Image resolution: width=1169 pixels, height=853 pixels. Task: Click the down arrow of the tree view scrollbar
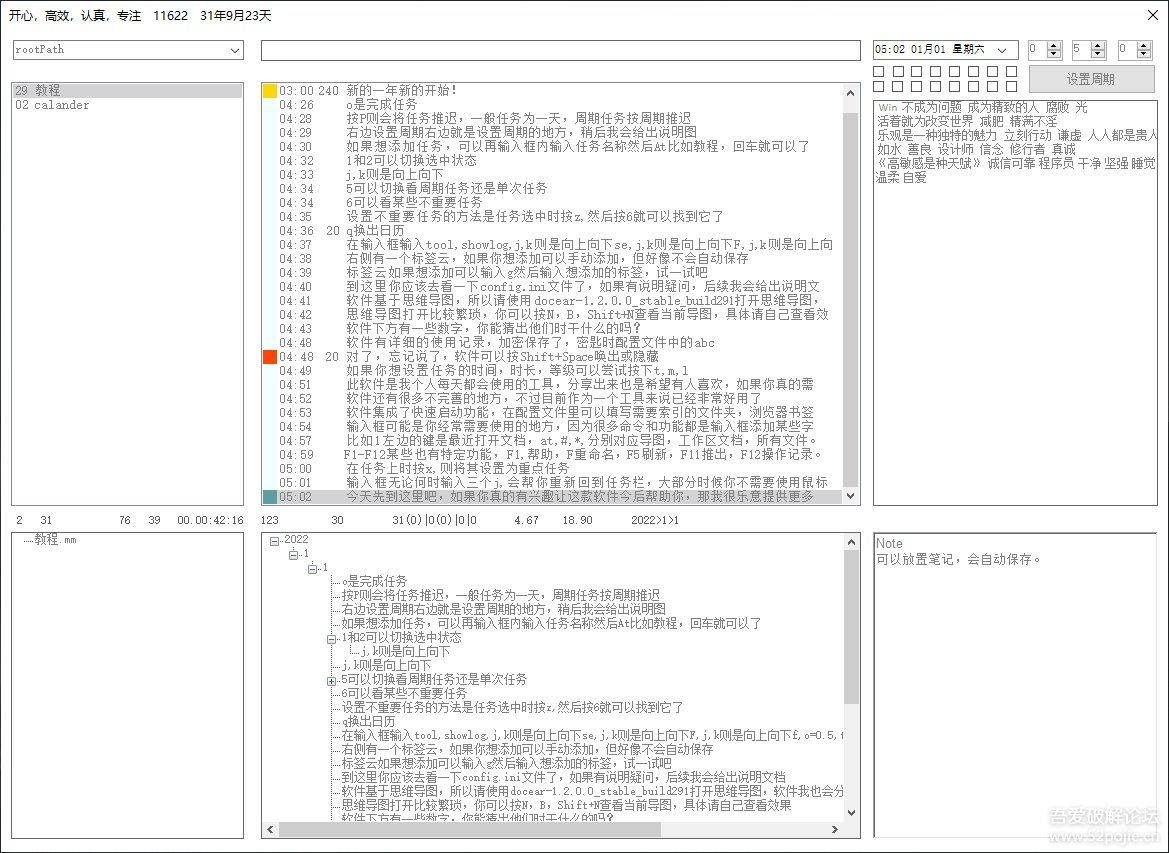(x=851, y=811)
